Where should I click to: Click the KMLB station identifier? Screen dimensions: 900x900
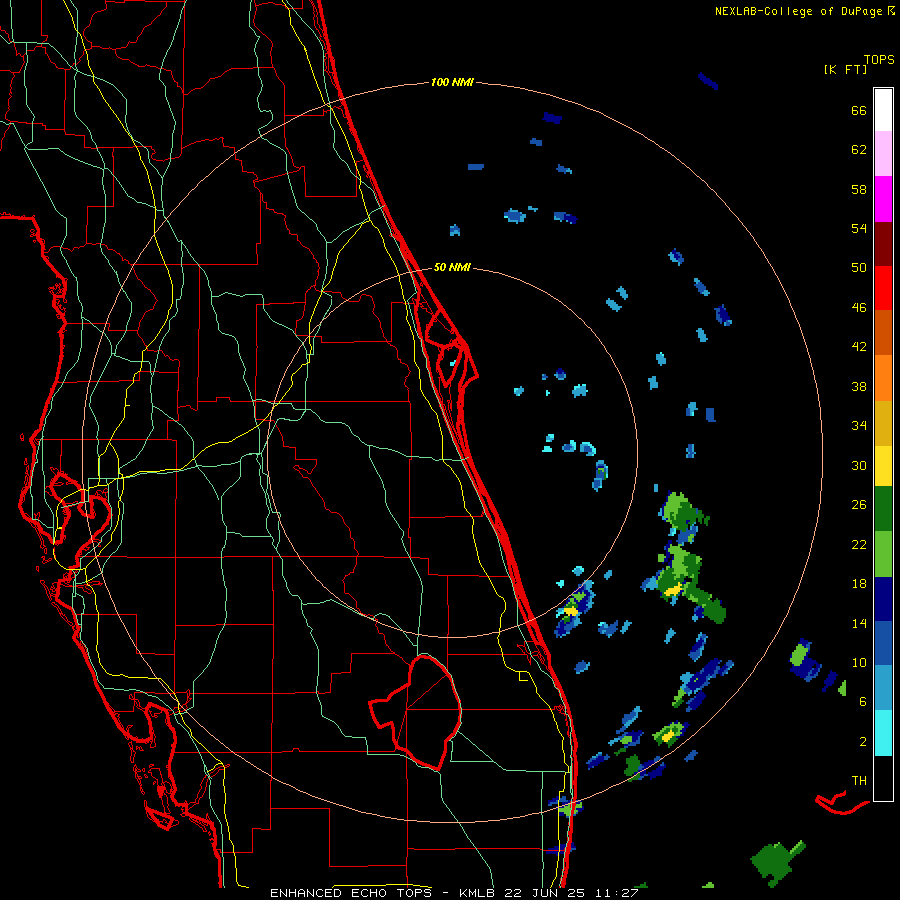pyautogui.click(x=479, y=893)
